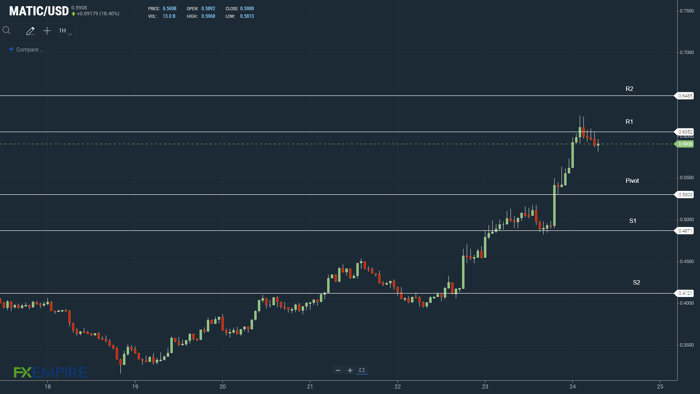
Task: Click the 0.5303 price tag on axis
Action: [x=685, y=195]
